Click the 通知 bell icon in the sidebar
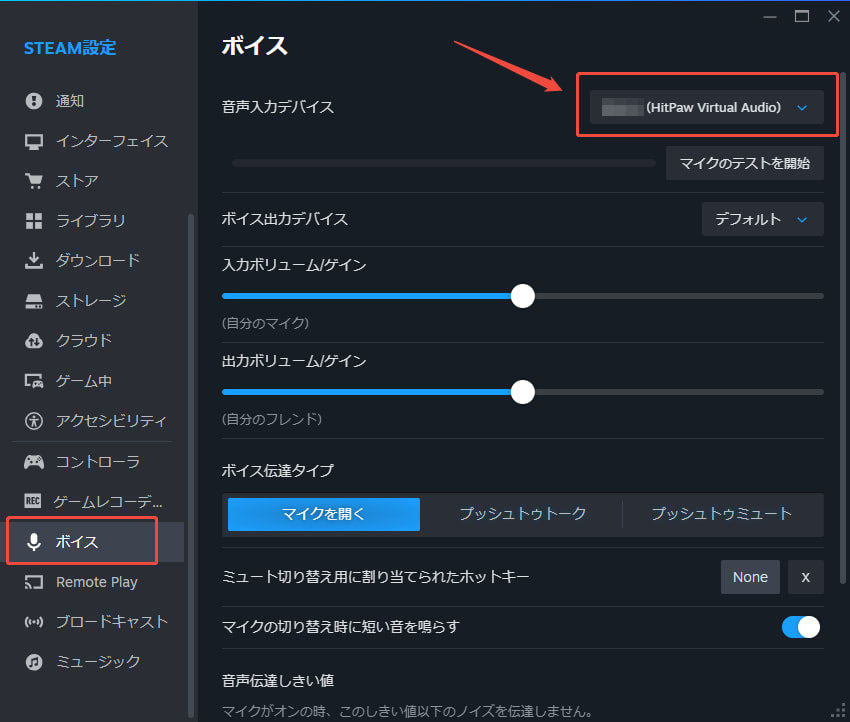This screenshot has height=722, width=850. point(34,101)
